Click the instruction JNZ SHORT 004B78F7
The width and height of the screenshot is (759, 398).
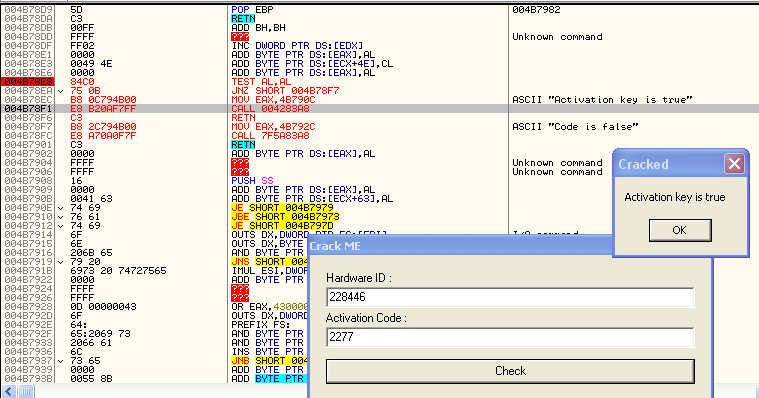(x=286, y=91)
